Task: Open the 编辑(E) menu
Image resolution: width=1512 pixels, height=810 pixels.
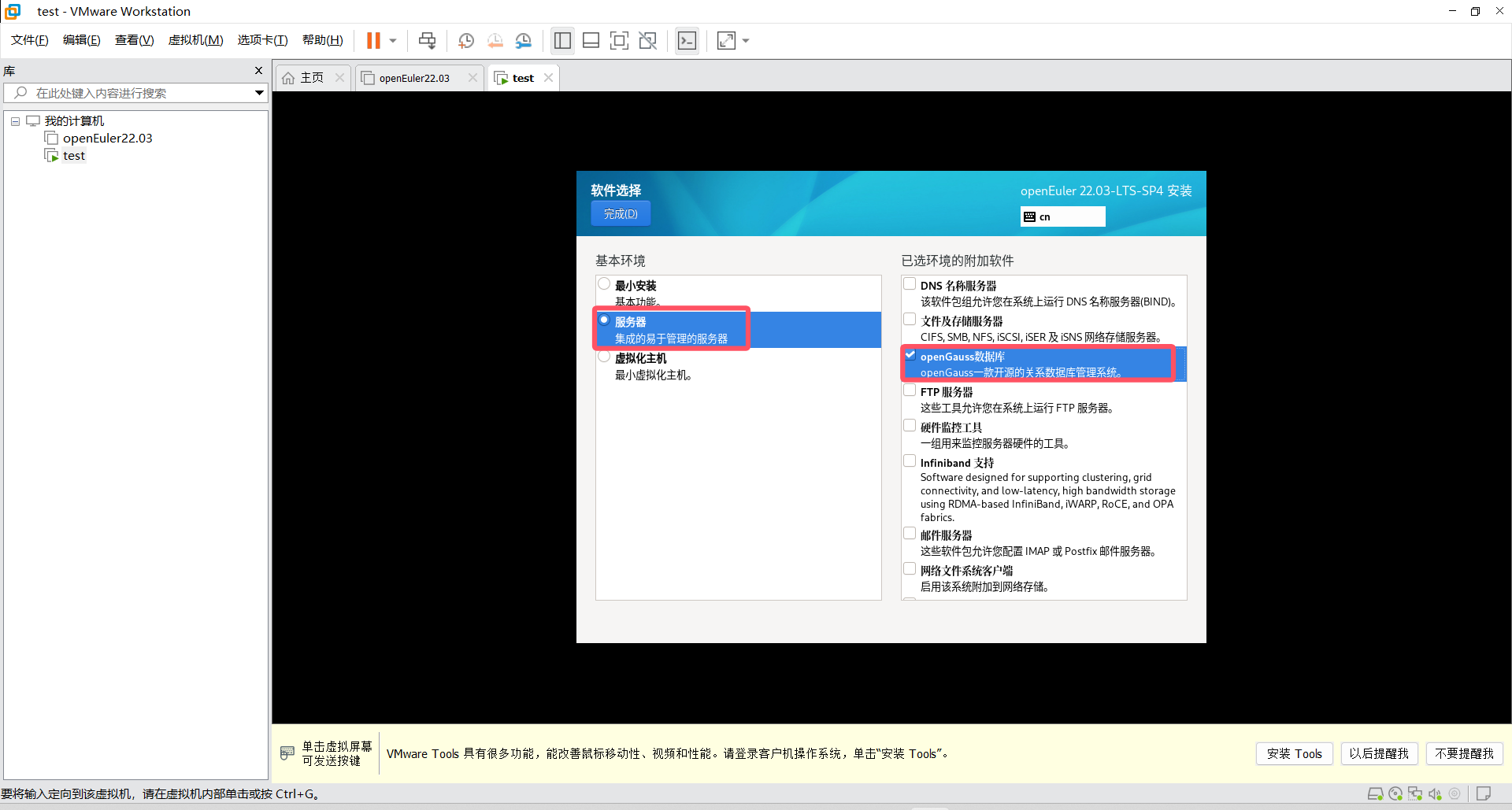Action: pos(82,40)
